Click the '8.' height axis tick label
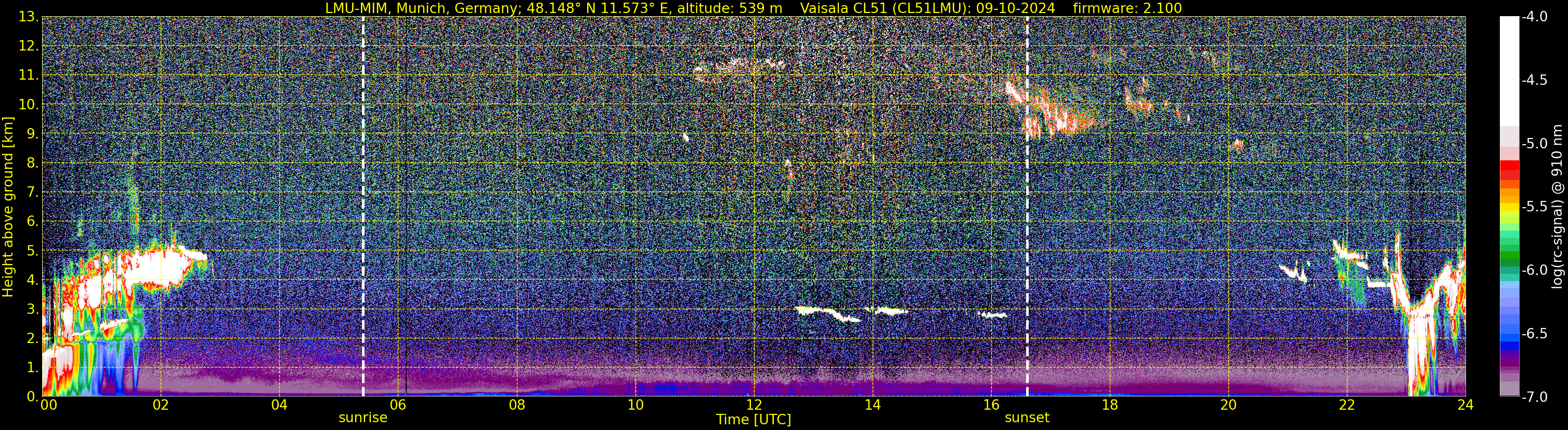This screenshot has height=430, width=1568. [32, 163]
